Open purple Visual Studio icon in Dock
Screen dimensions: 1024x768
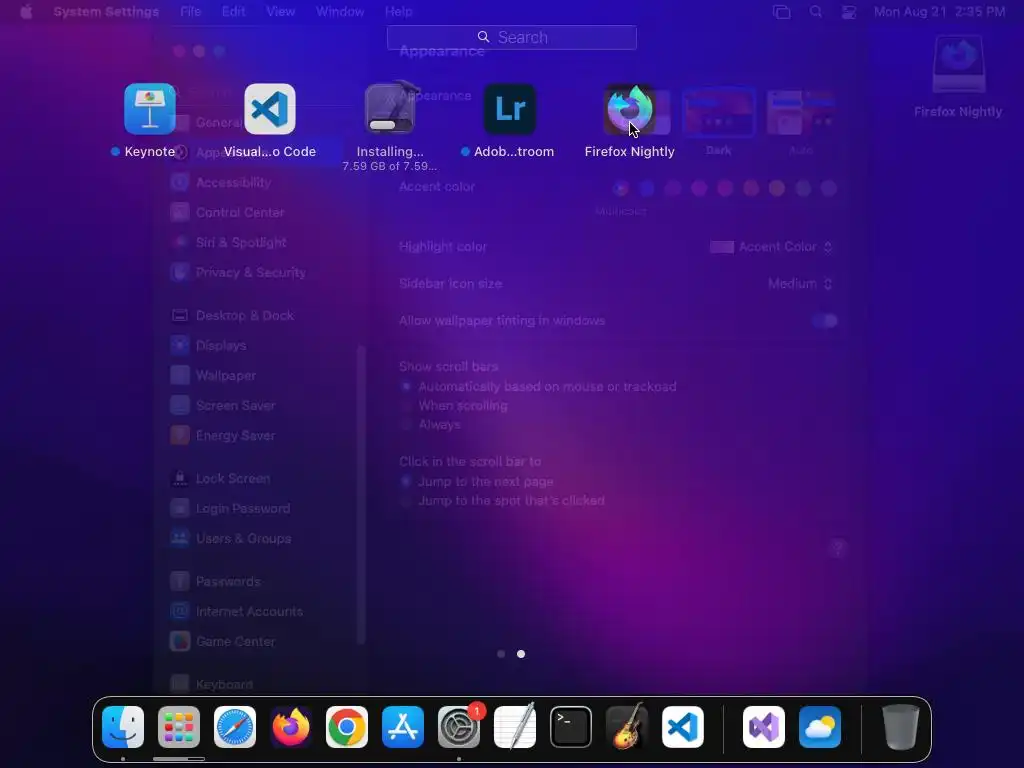pyautogui.click(x=764, y=727)
